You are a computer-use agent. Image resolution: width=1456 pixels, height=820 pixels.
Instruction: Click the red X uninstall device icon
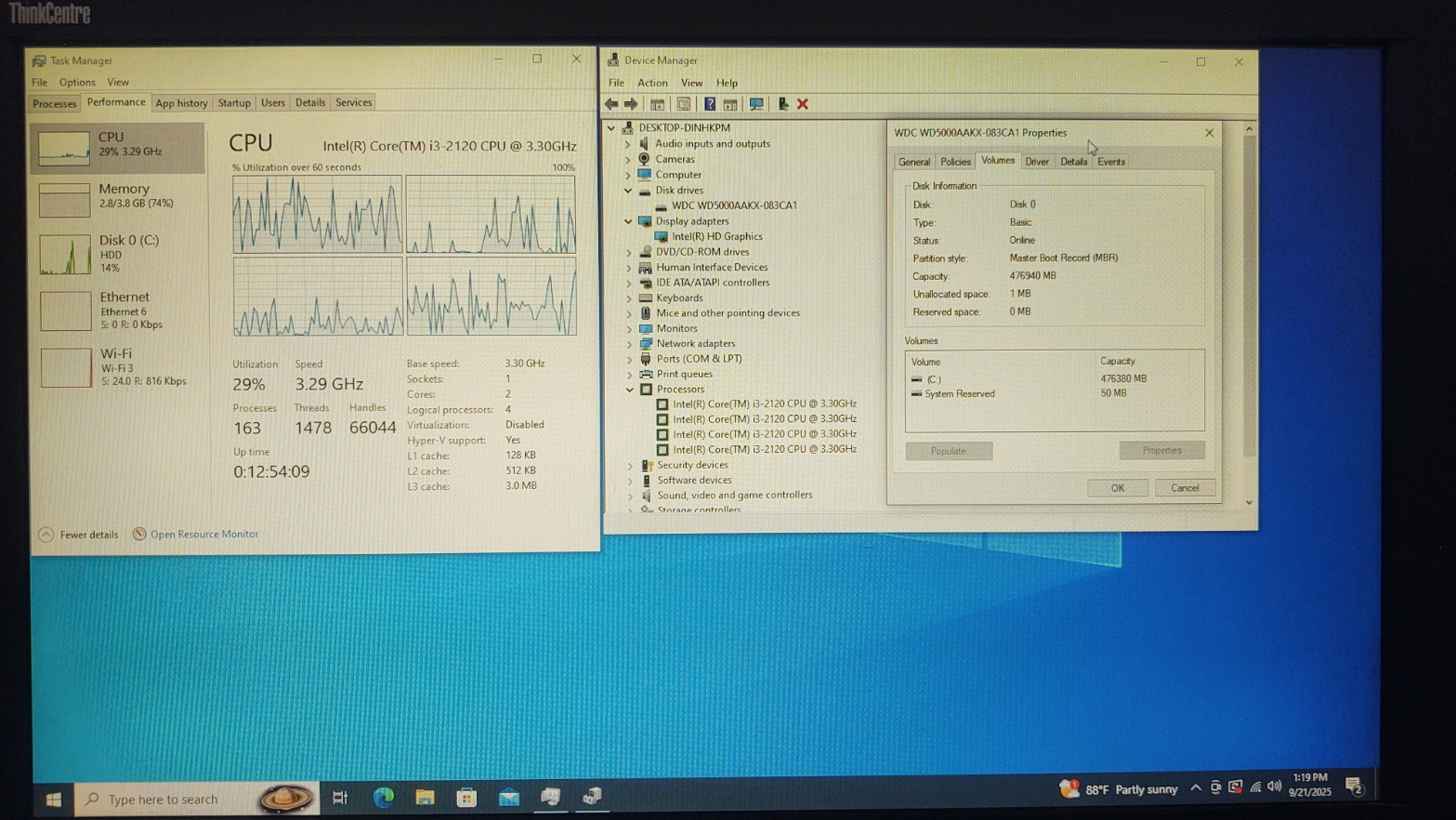pyautogui.click(x=803, y=104)
